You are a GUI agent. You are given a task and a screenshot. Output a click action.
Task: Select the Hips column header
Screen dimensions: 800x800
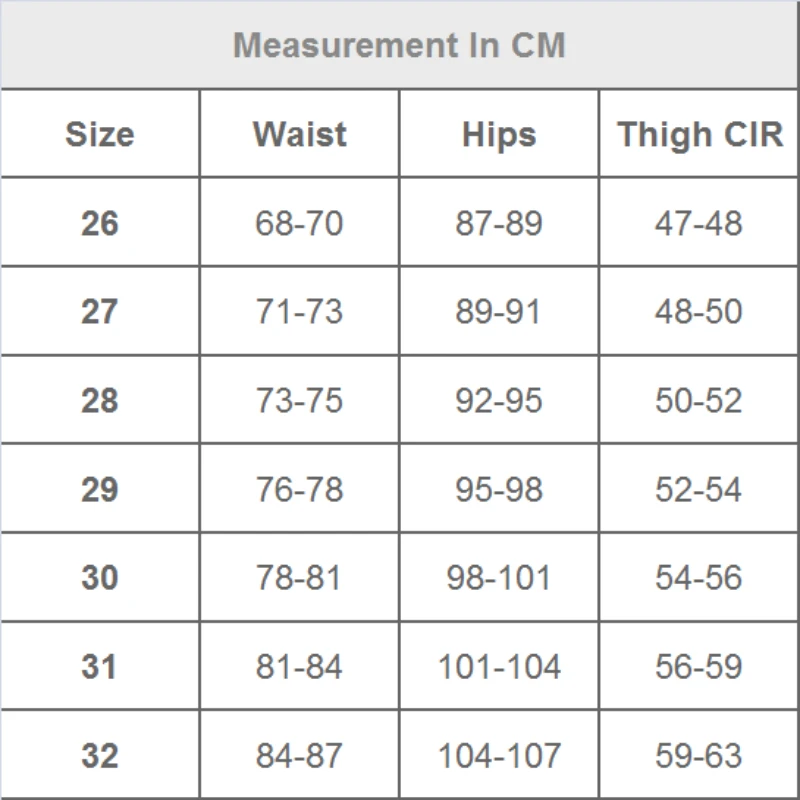pos(499,135)
